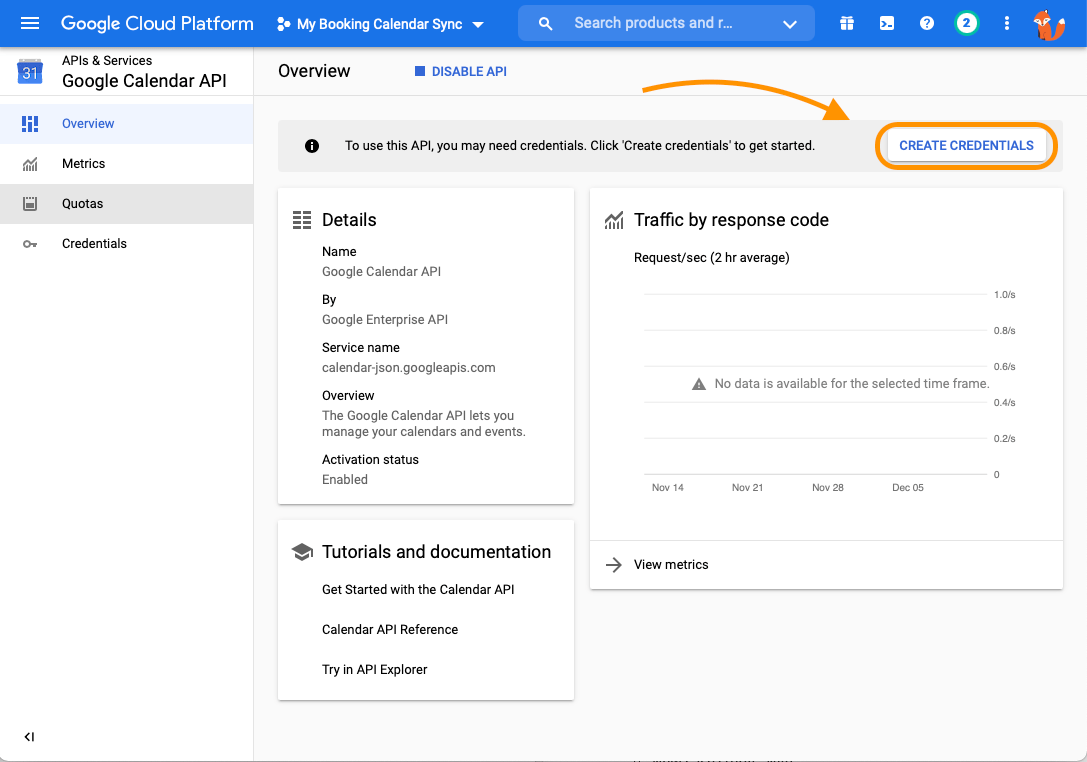Open Get Started with the Calendar API

click(418, 590)
